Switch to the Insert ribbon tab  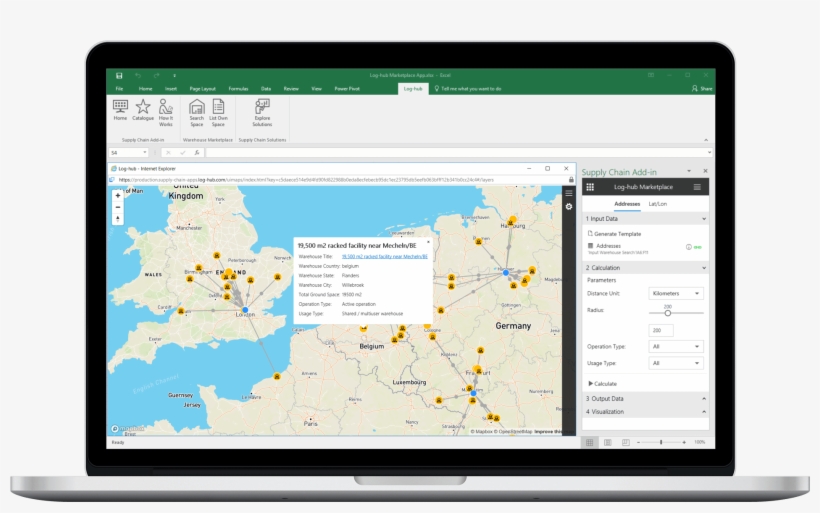point(171,88)
